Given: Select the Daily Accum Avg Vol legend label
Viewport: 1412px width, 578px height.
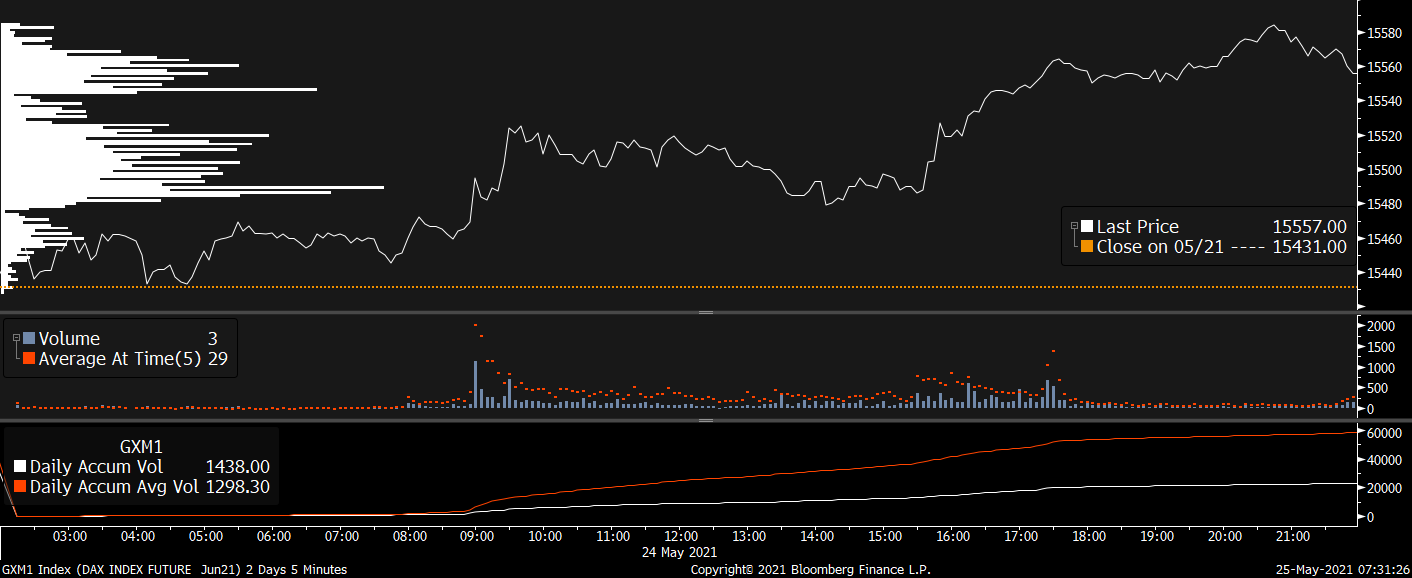Looking at the screenshot, I should click(113, 487).
